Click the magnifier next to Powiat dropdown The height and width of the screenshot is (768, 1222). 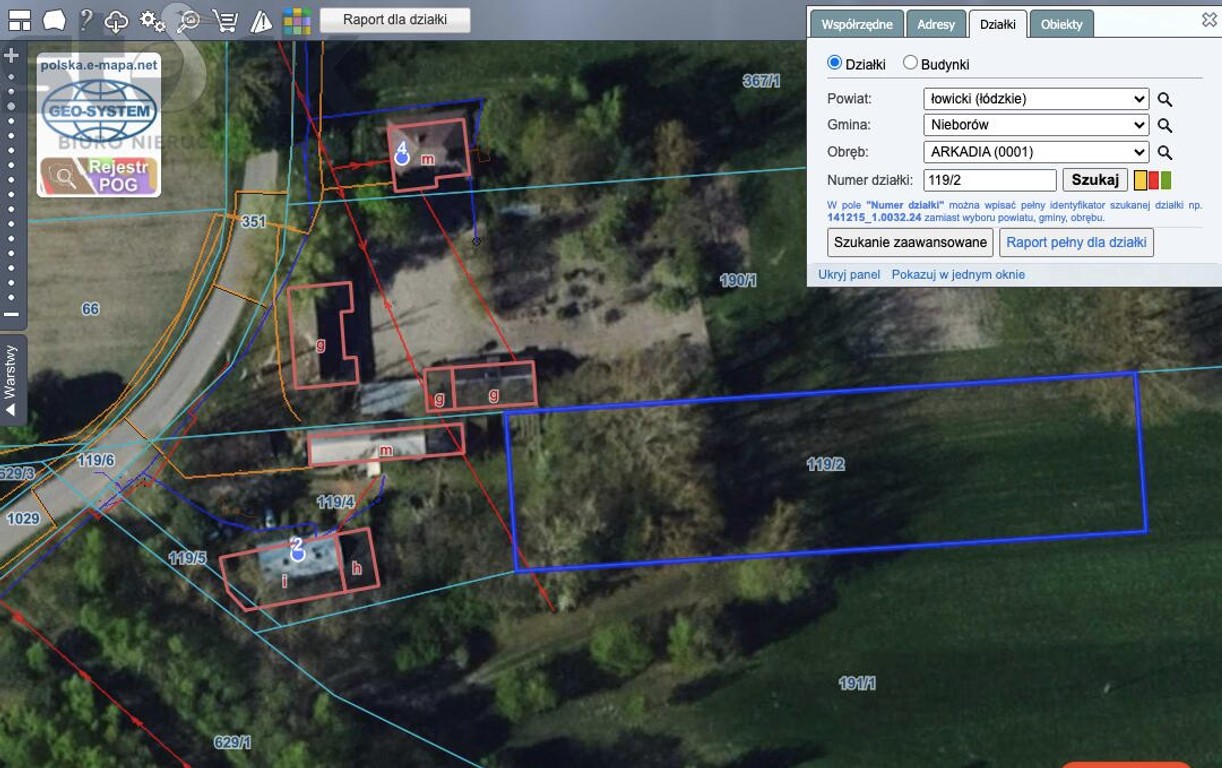point(1165,100)
